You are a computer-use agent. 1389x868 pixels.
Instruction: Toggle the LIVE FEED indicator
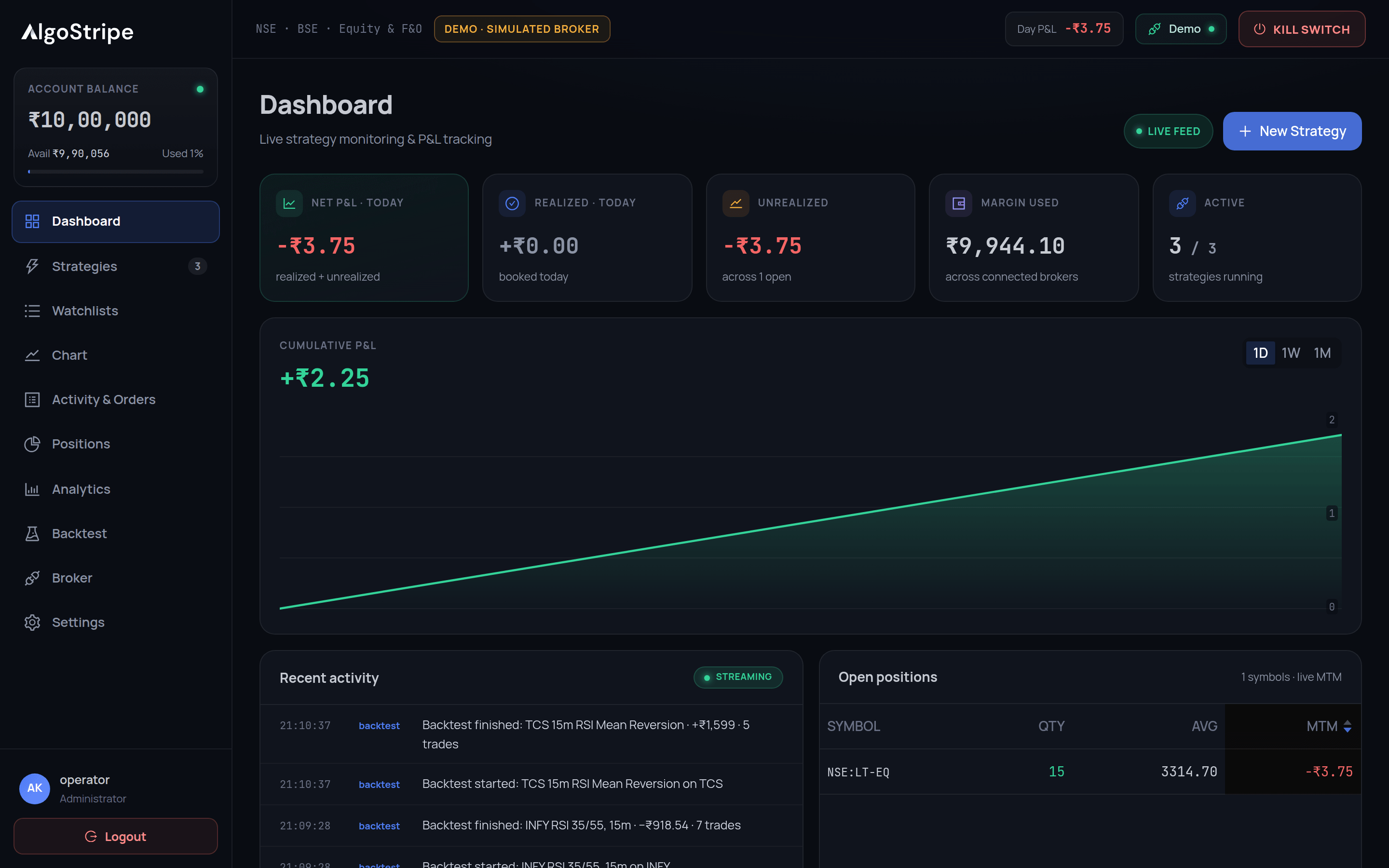(1168, 132)
